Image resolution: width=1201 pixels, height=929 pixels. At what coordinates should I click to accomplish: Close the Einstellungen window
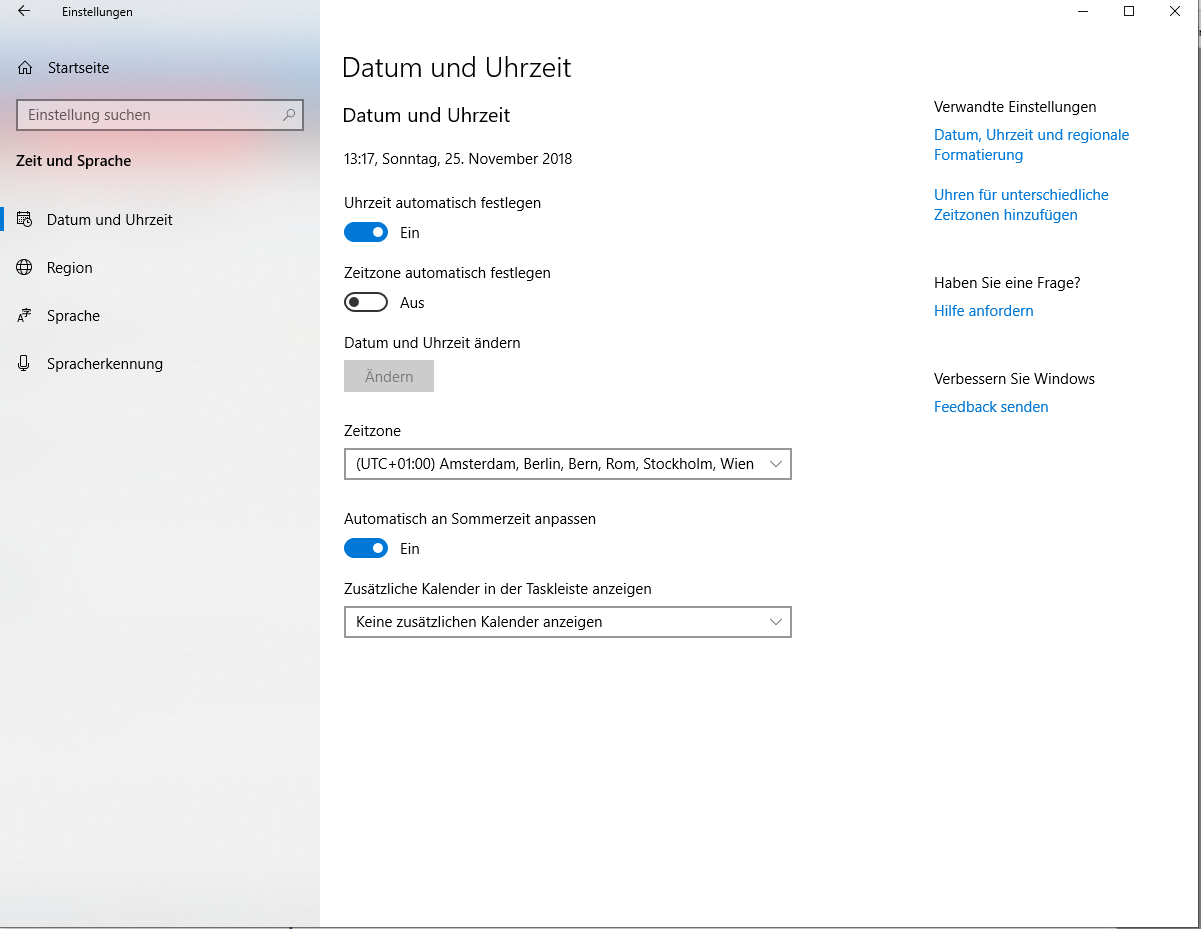point(1175,12)
